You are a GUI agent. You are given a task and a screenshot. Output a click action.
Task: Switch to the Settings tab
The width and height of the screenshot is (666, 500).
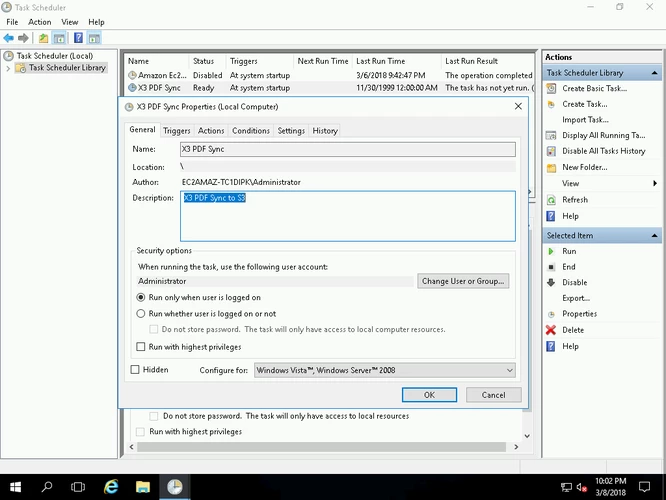point(291,131)
